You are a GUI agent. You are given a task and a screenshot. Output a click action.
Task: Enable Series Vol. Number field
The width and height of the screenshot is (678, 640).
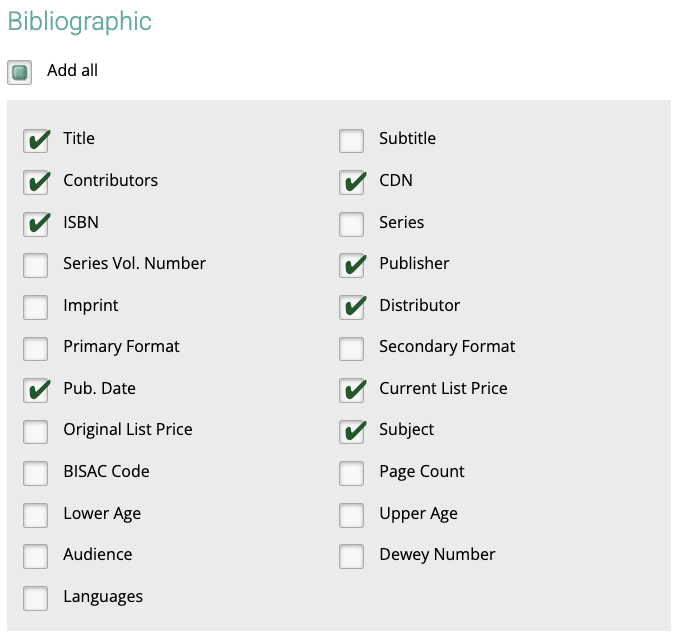35,266
